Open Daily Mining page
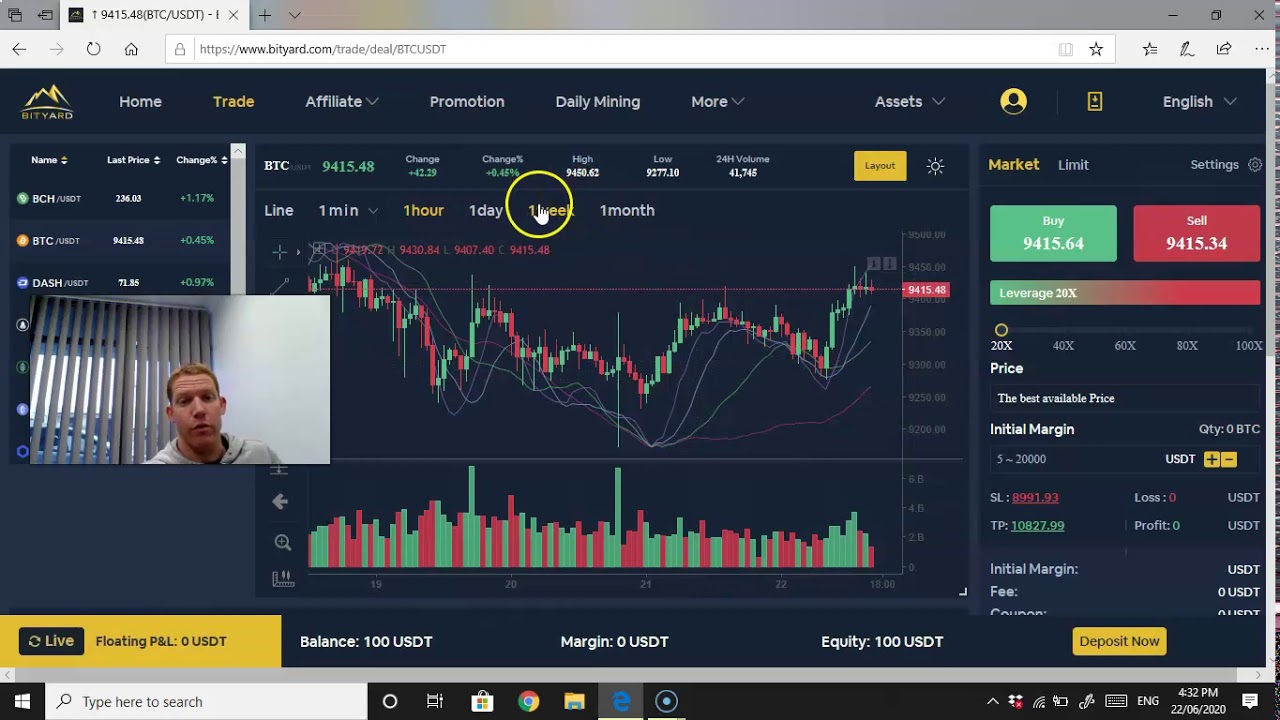The height and width of the screenshot is (720, 1280). pos(597,101)
